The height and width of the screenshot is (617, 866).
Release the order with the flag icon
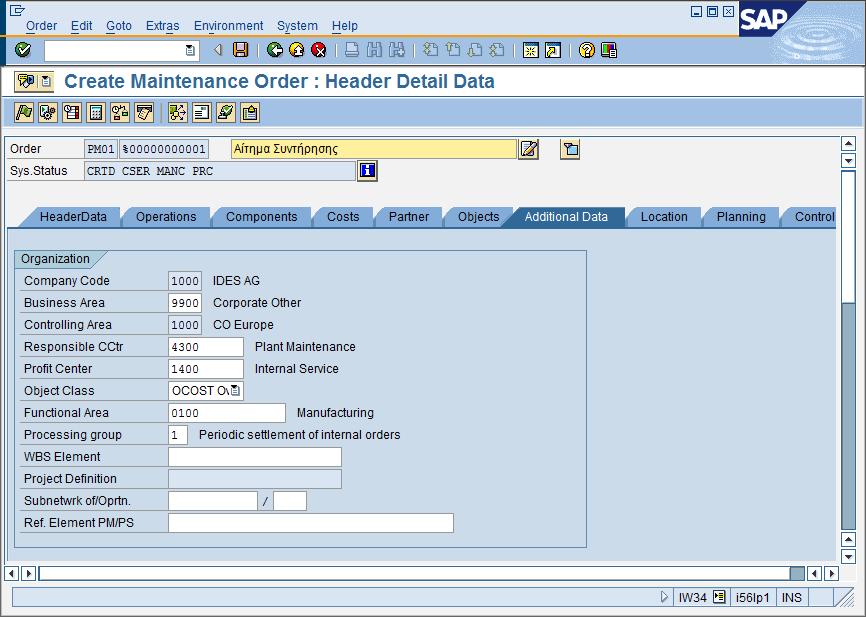tap(24, 113)
